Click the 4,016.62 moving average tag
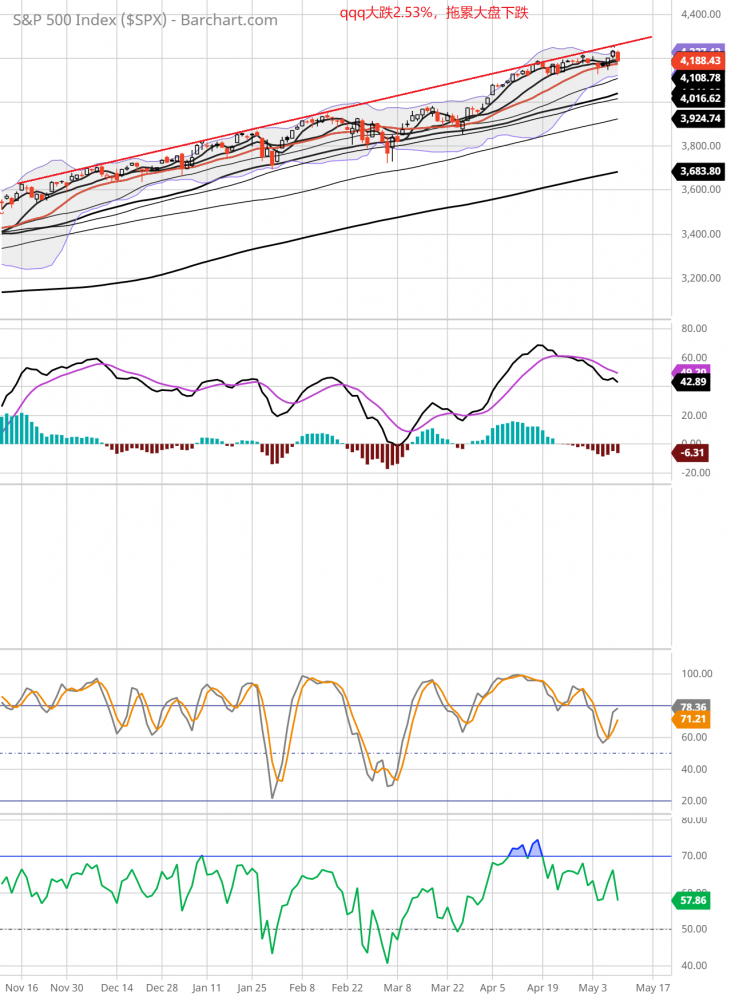Screen dimensions: 731x1000 [x=699, y=98]
